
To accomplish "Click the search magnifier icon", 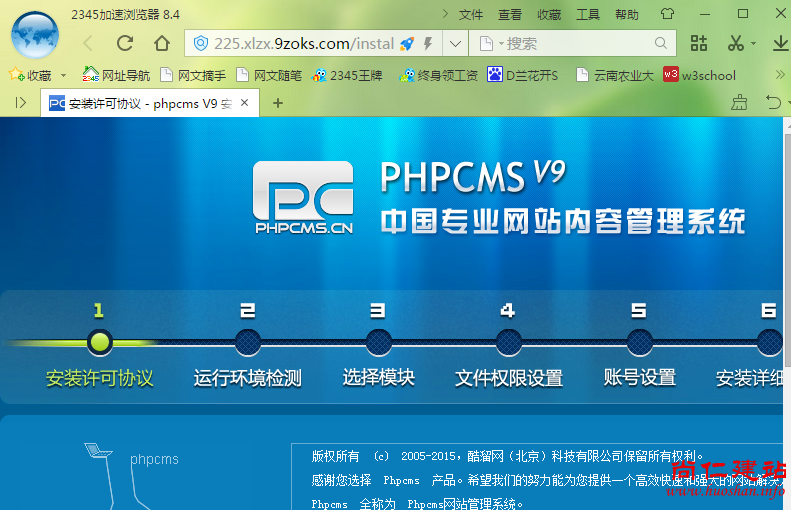I will (x=661, y=43).
